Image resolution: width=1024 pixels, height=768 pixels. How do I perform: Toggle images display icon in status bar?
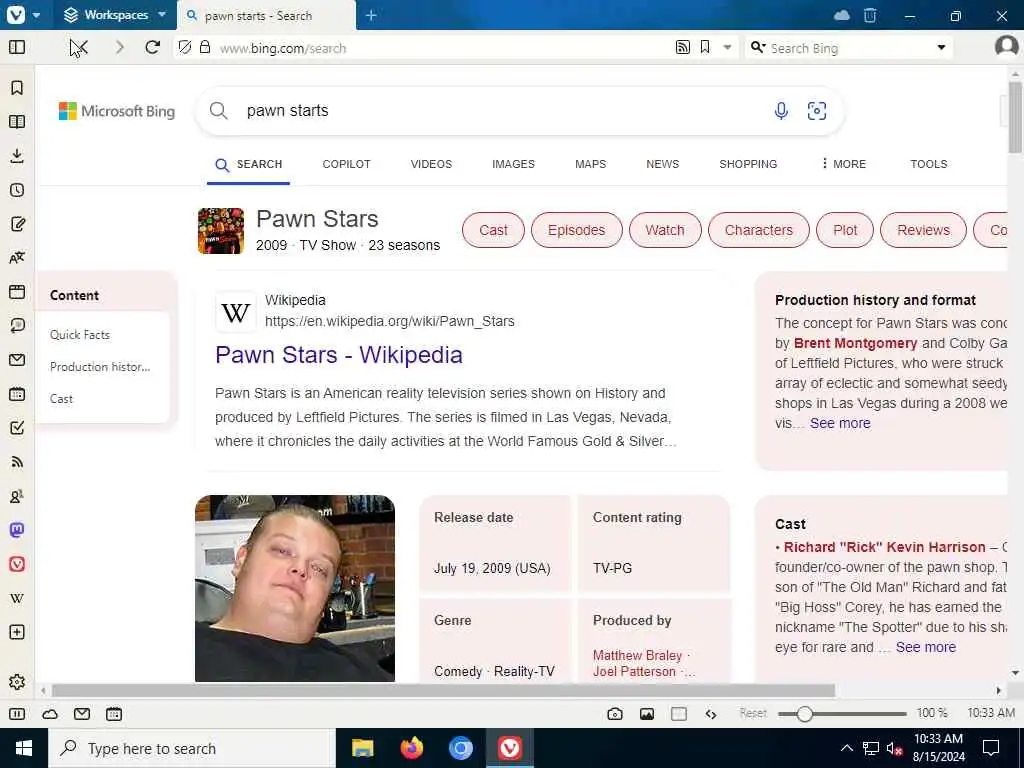coord(647,714)
